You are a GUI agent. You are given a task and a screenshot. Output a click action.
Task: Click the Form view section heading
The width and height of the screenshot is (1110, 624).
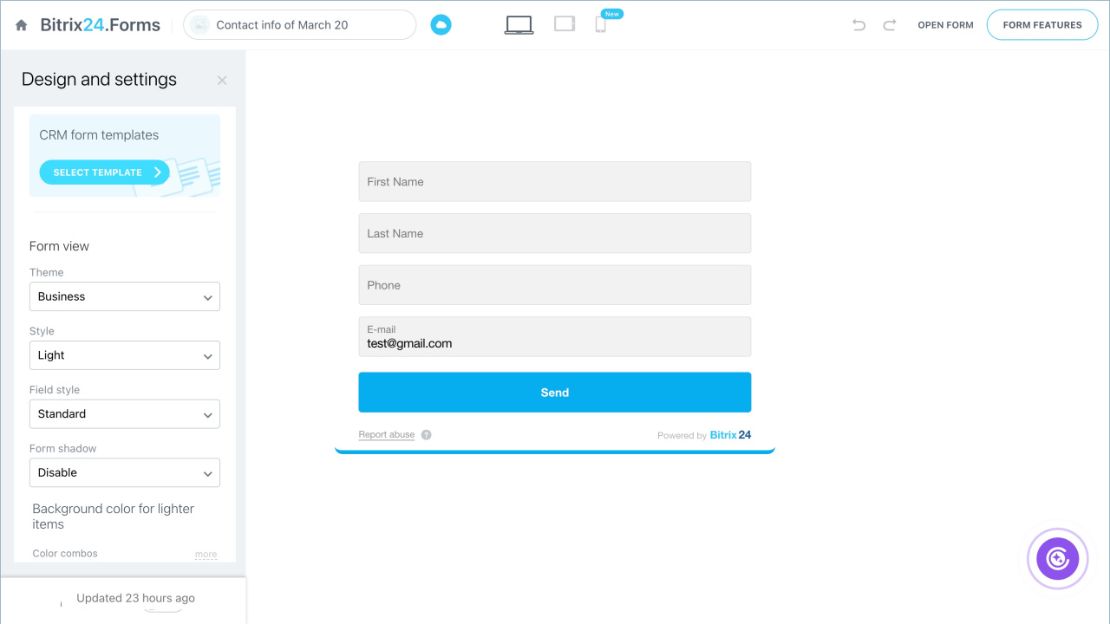[59, 246]
